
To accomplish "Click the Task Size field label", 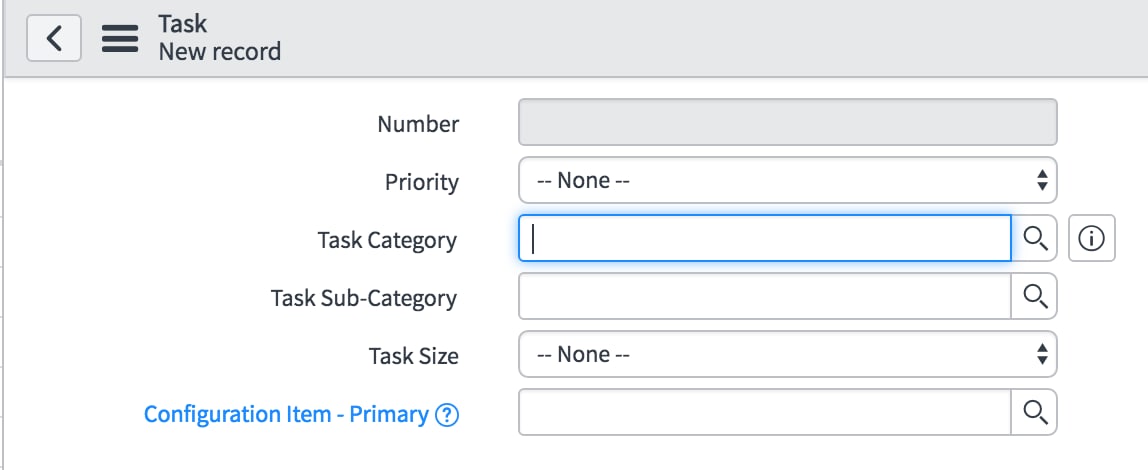I will coord(414,357).
